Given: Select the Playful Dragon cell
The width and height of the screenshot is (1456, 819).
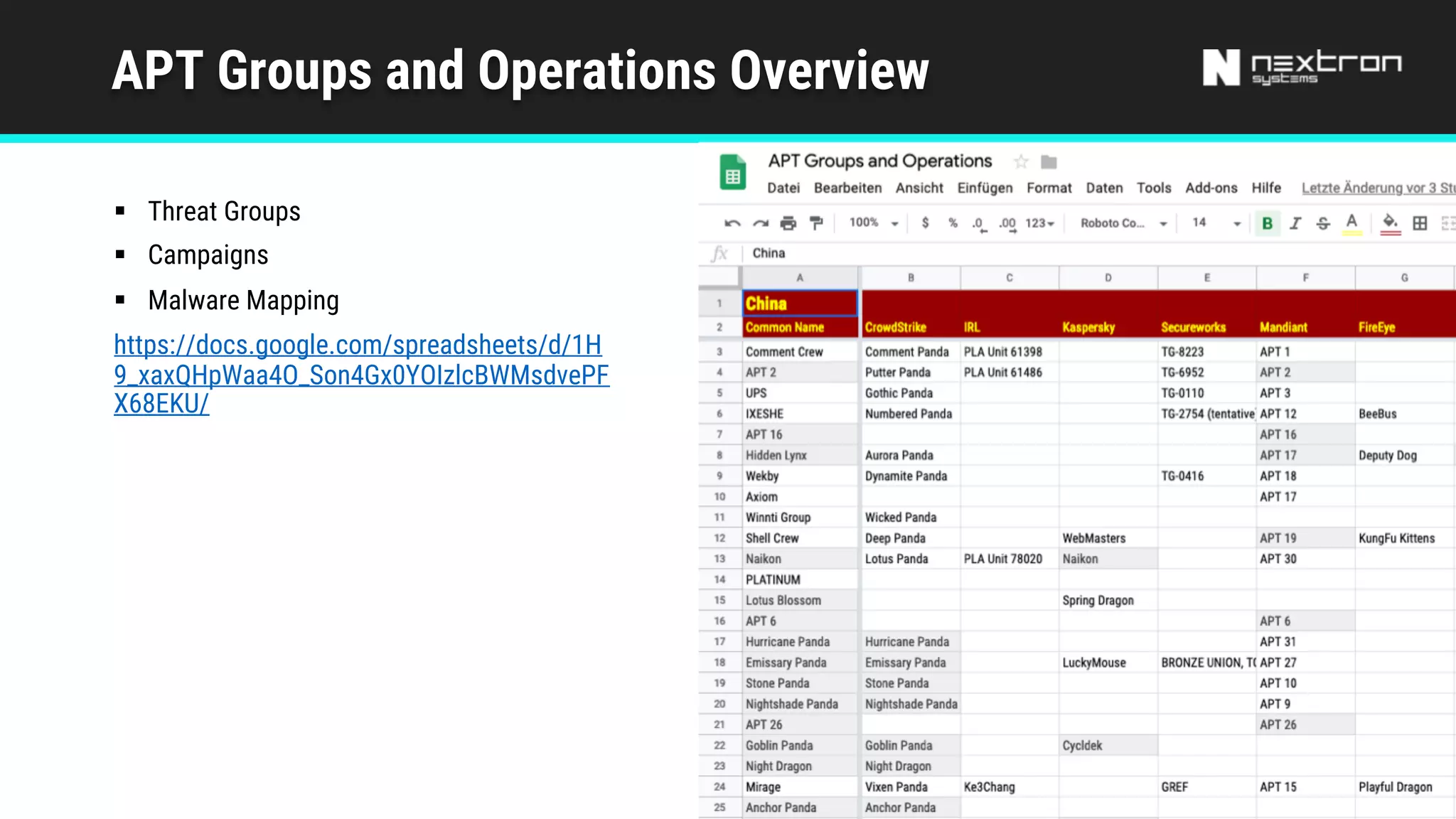Looking at the screenshot, I should (1404, 787).
